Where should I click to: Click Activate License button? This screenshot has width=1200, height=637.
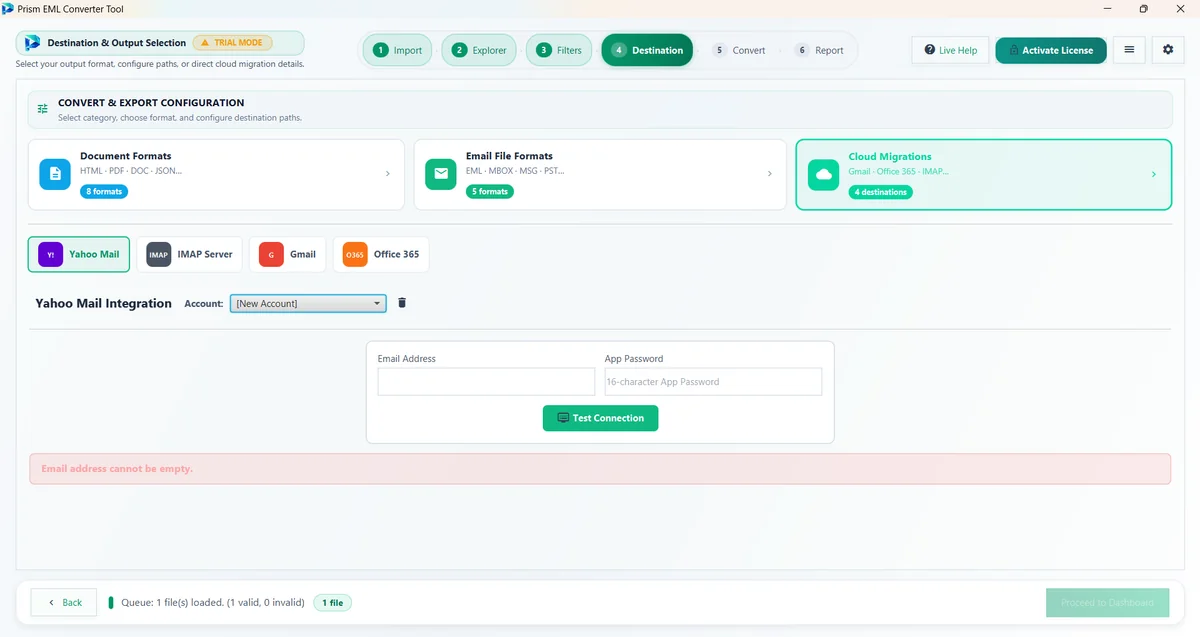(1051, 50)
